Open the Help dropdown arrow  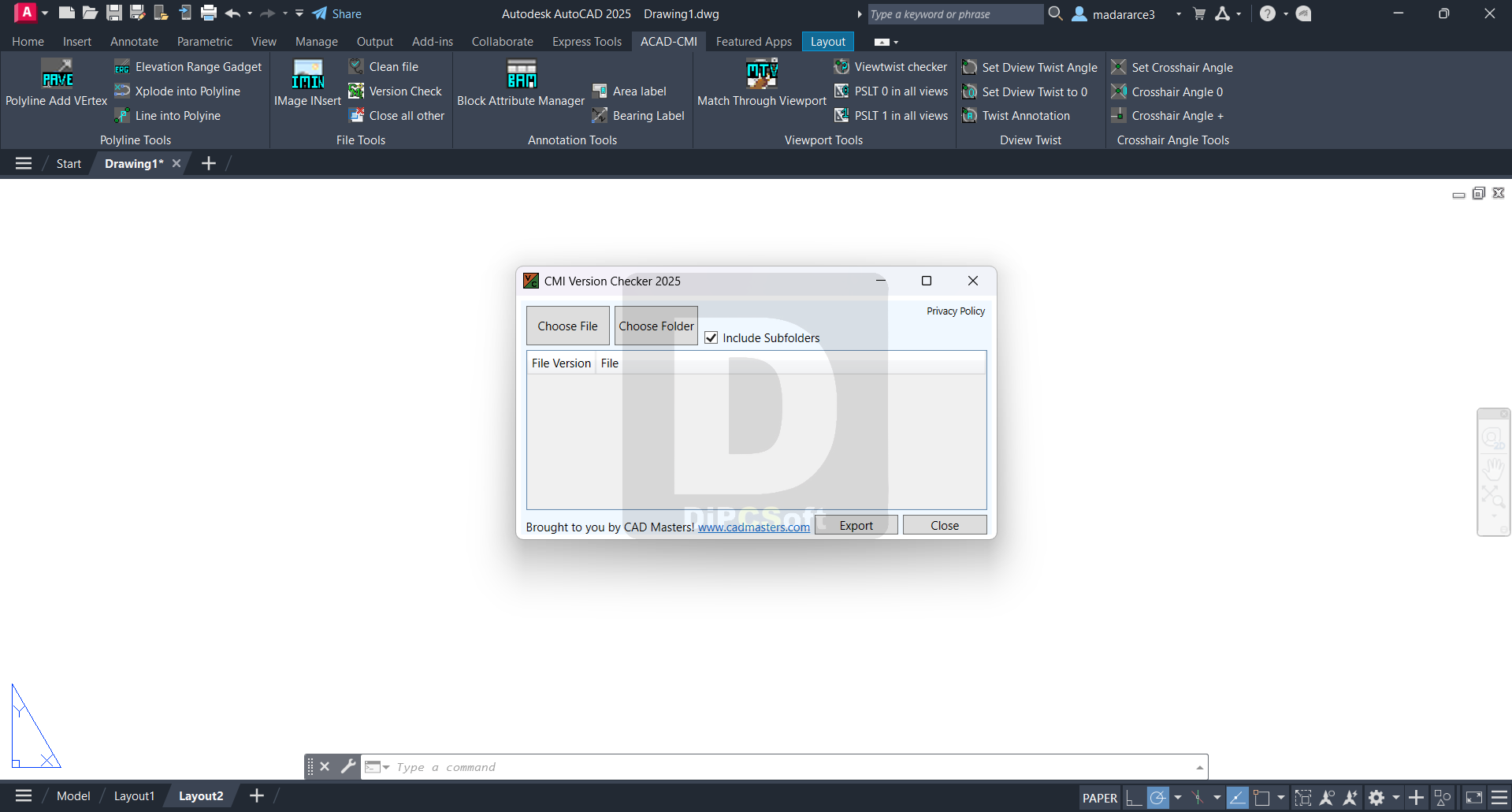(x=1286, y=13)
